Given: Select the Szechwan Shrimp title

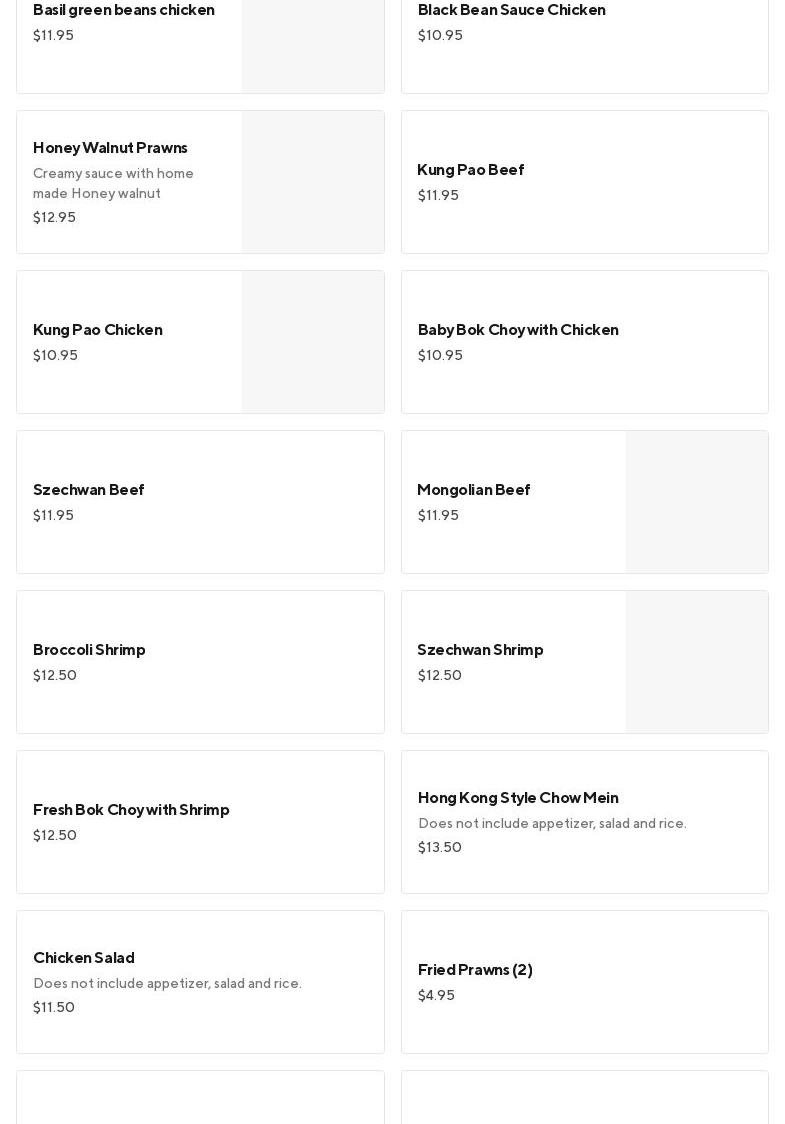Looking at the screenshot, I should (x=480, y=650).
